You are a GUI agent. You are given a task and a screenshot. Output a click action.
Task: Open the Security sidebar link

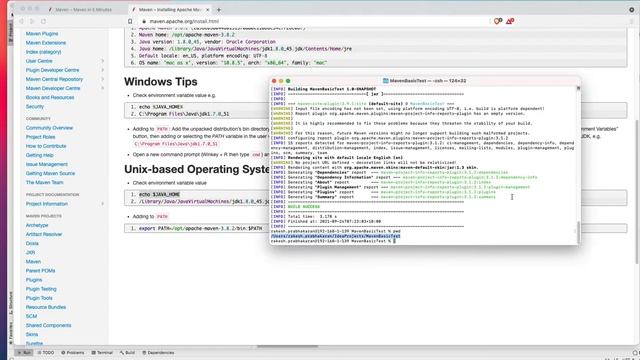click(35, 107)
